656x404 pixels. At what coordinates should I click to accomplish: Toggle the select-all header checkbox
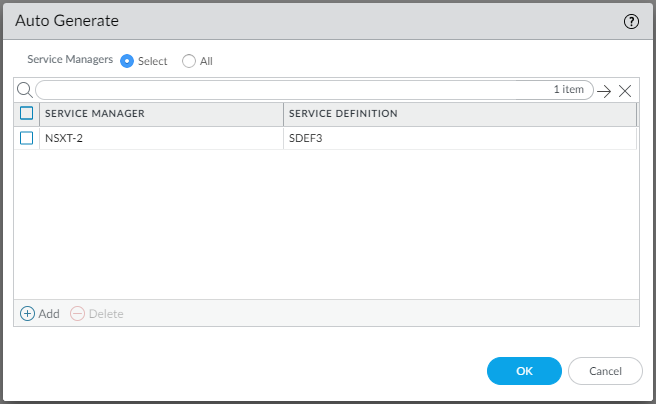(27, 113)
